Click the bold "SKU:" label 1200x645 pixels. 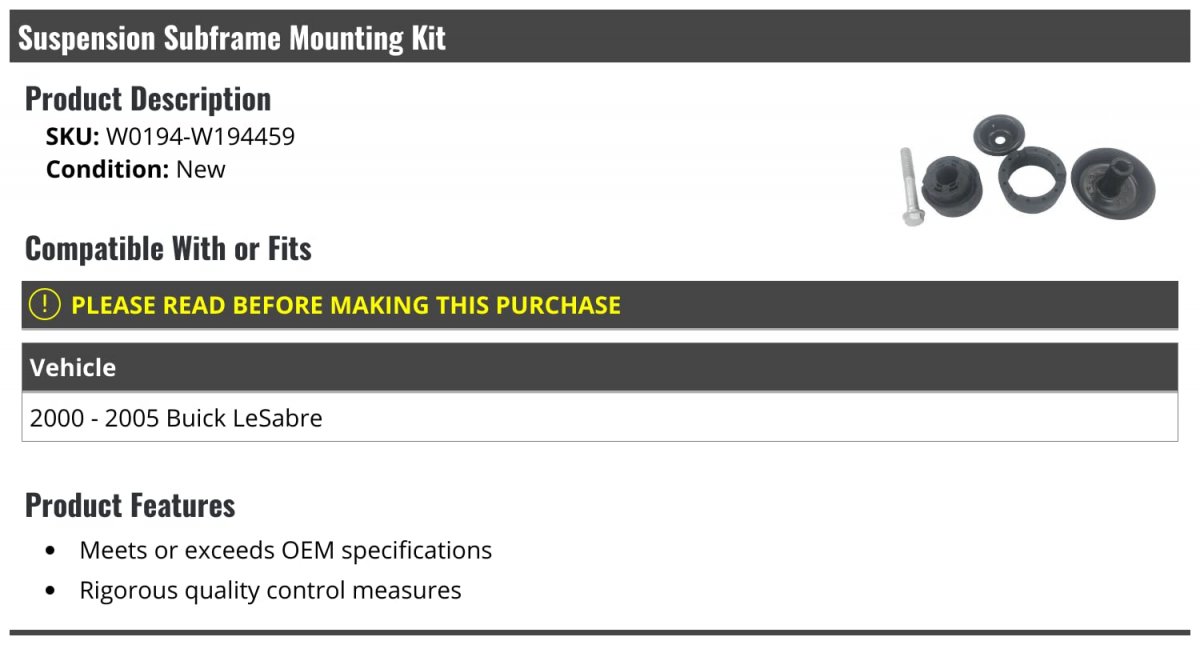[x=73, y=137]
